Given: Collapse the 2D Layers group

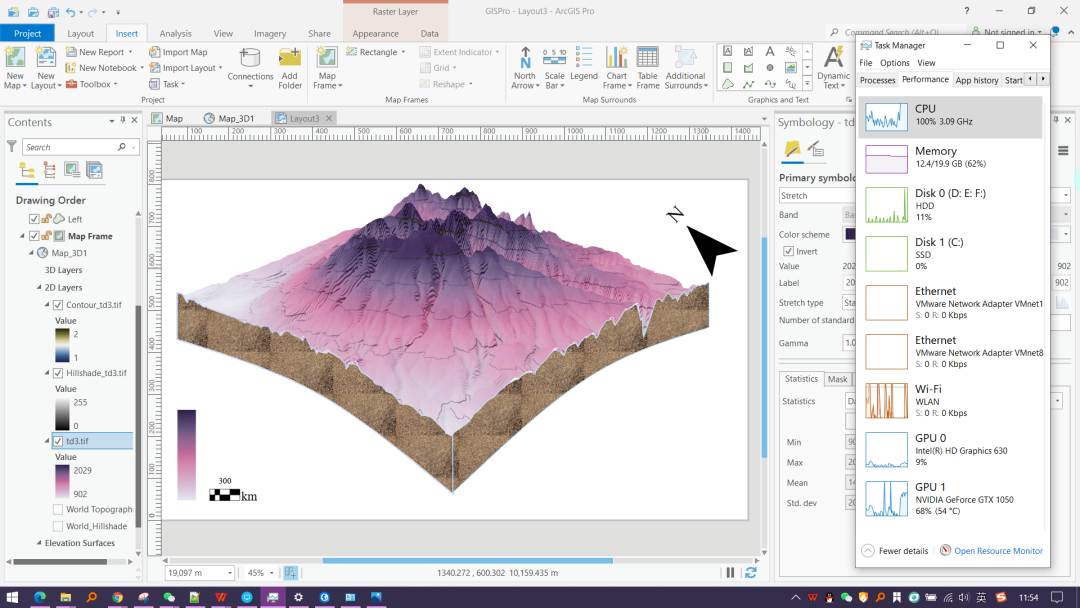Looking at the screenshot, I should pos(39,287).
